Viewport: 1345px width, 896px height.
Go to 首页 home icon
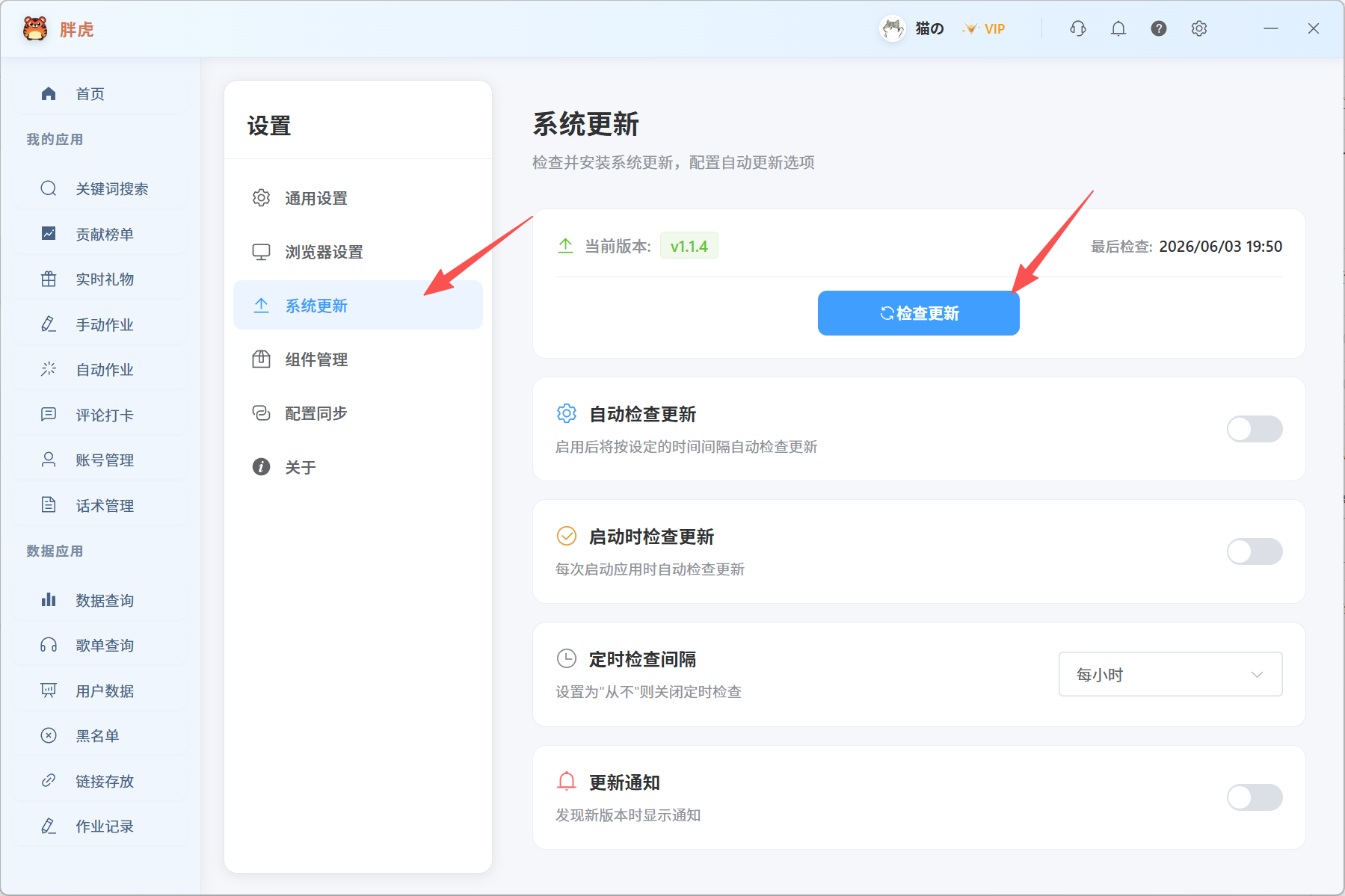tap(49, 93)
